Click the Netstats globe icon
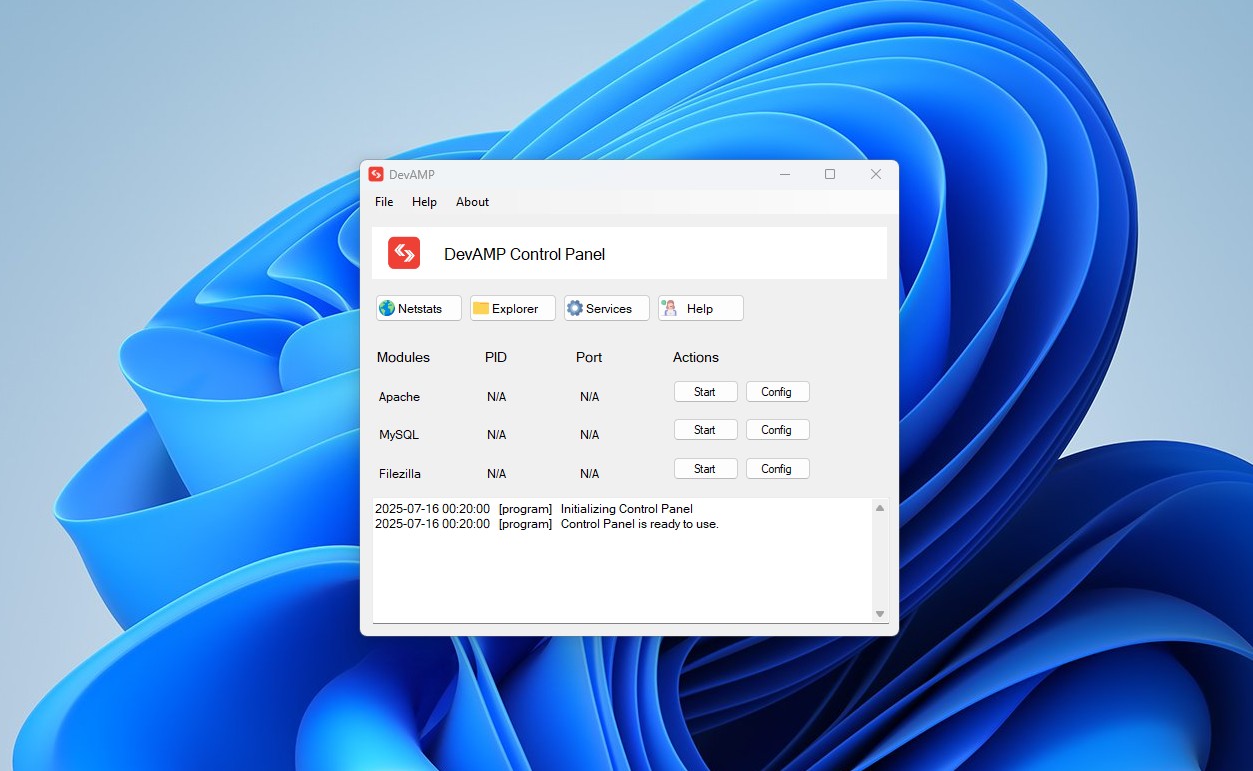1253x771 pixels. point(387,309)
